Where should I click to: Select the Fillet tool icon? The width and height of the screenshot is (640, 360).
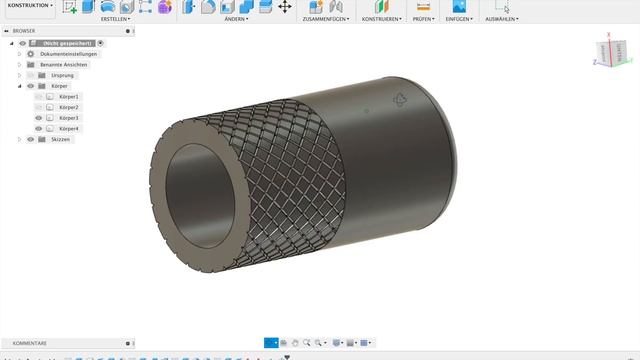(x=208, y=7)
